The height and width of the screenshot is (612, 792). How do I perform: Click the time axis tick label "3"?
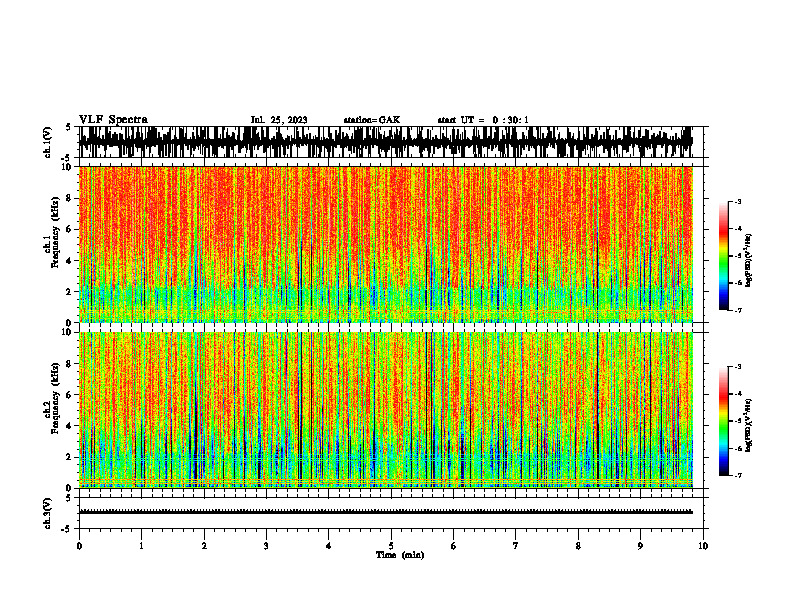(266, 546)
